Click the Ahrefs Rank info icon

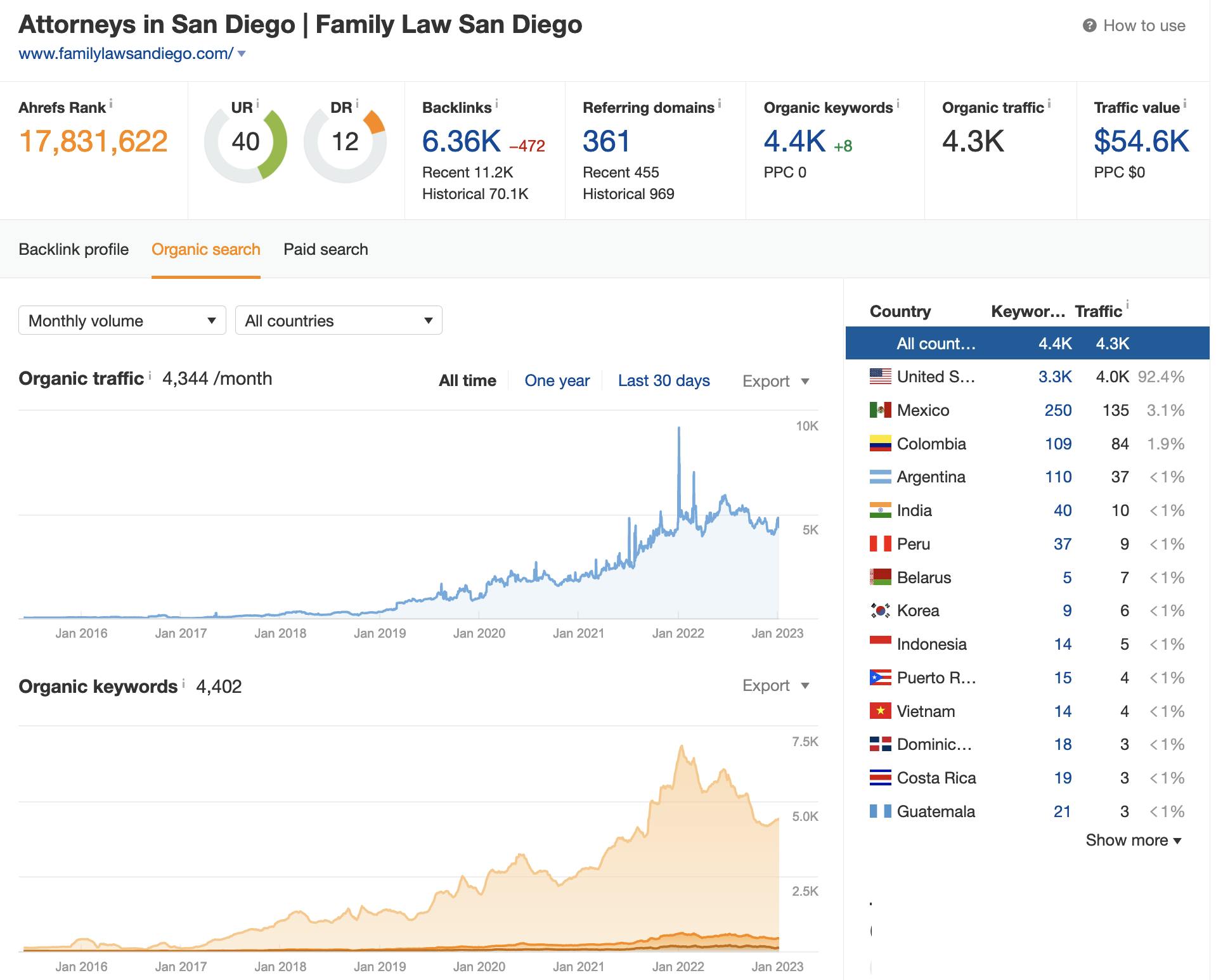click(111, 103)
